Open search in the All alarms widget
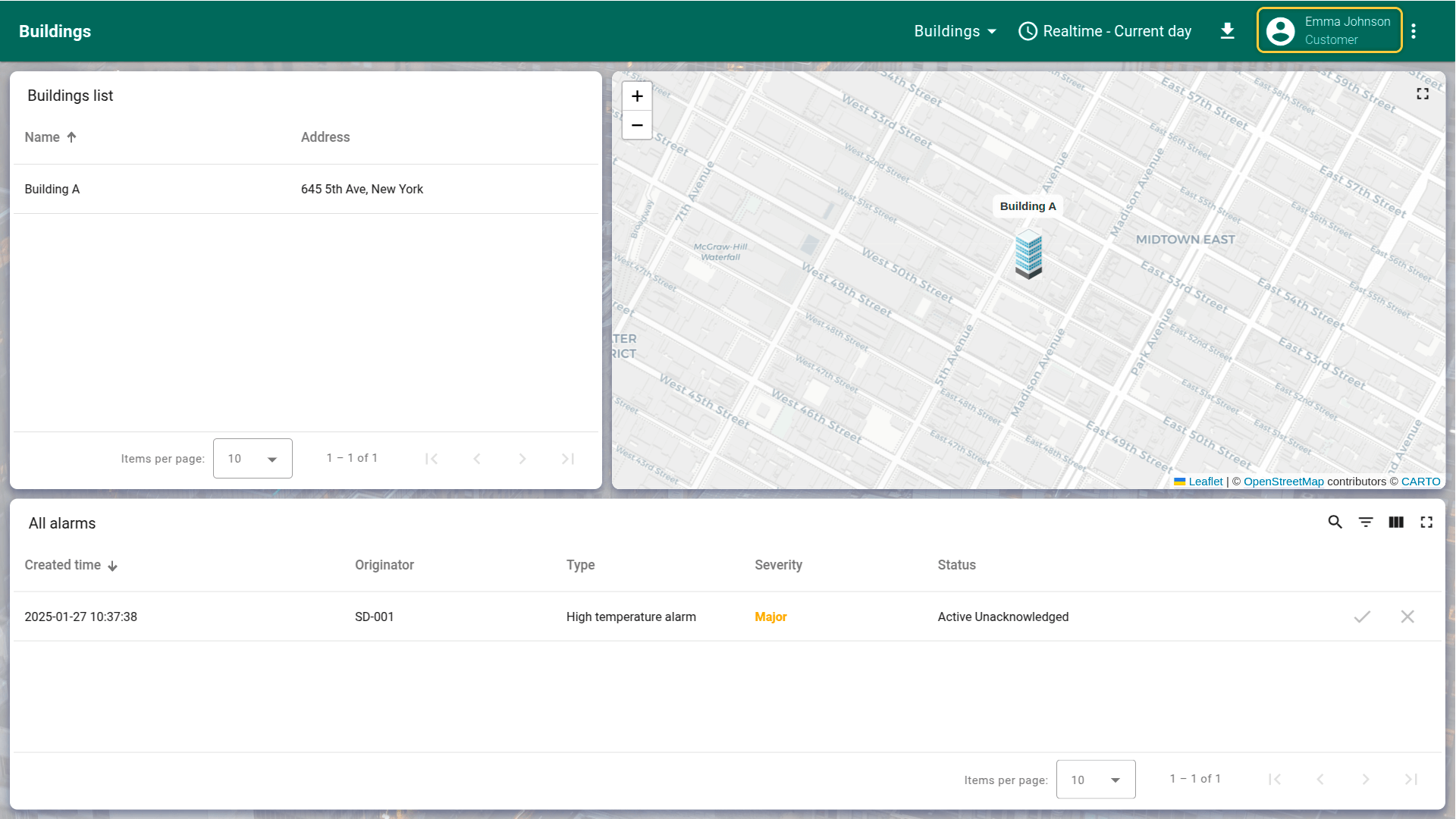This screenshot has height=819, width=1456. 1335,522
